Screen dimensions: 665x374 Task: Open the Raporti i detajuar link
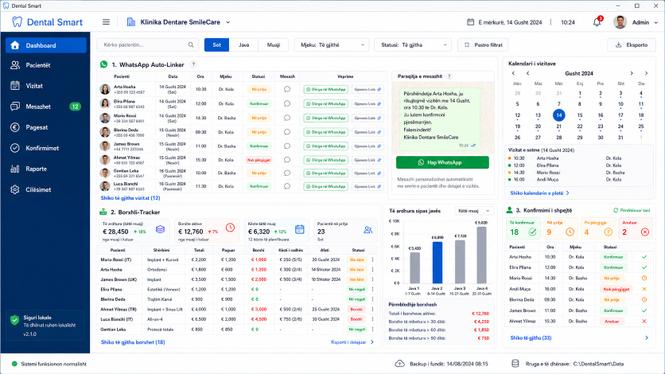pyautogui.click(x=352, y=342)
